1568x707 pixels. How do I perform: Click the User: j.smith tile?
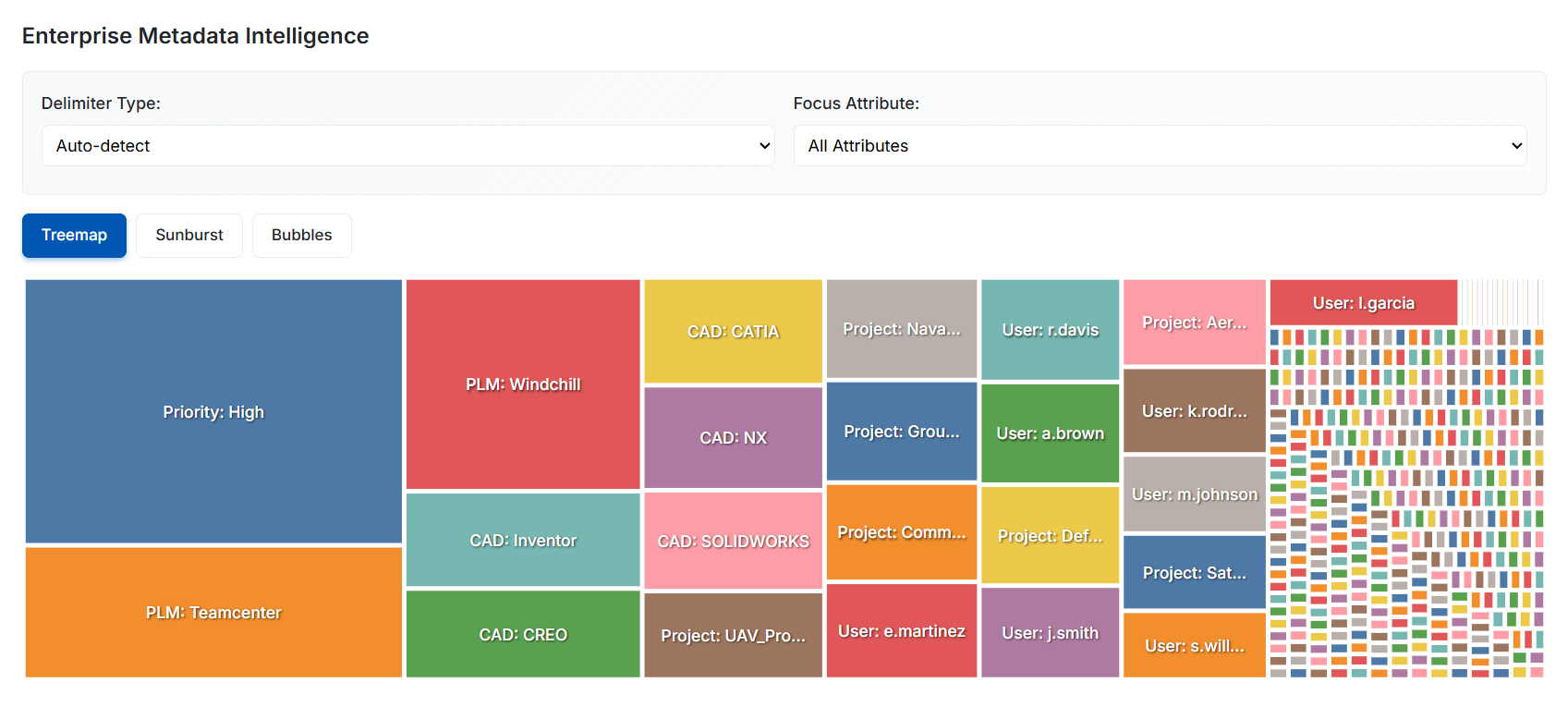pos(1050,632)
